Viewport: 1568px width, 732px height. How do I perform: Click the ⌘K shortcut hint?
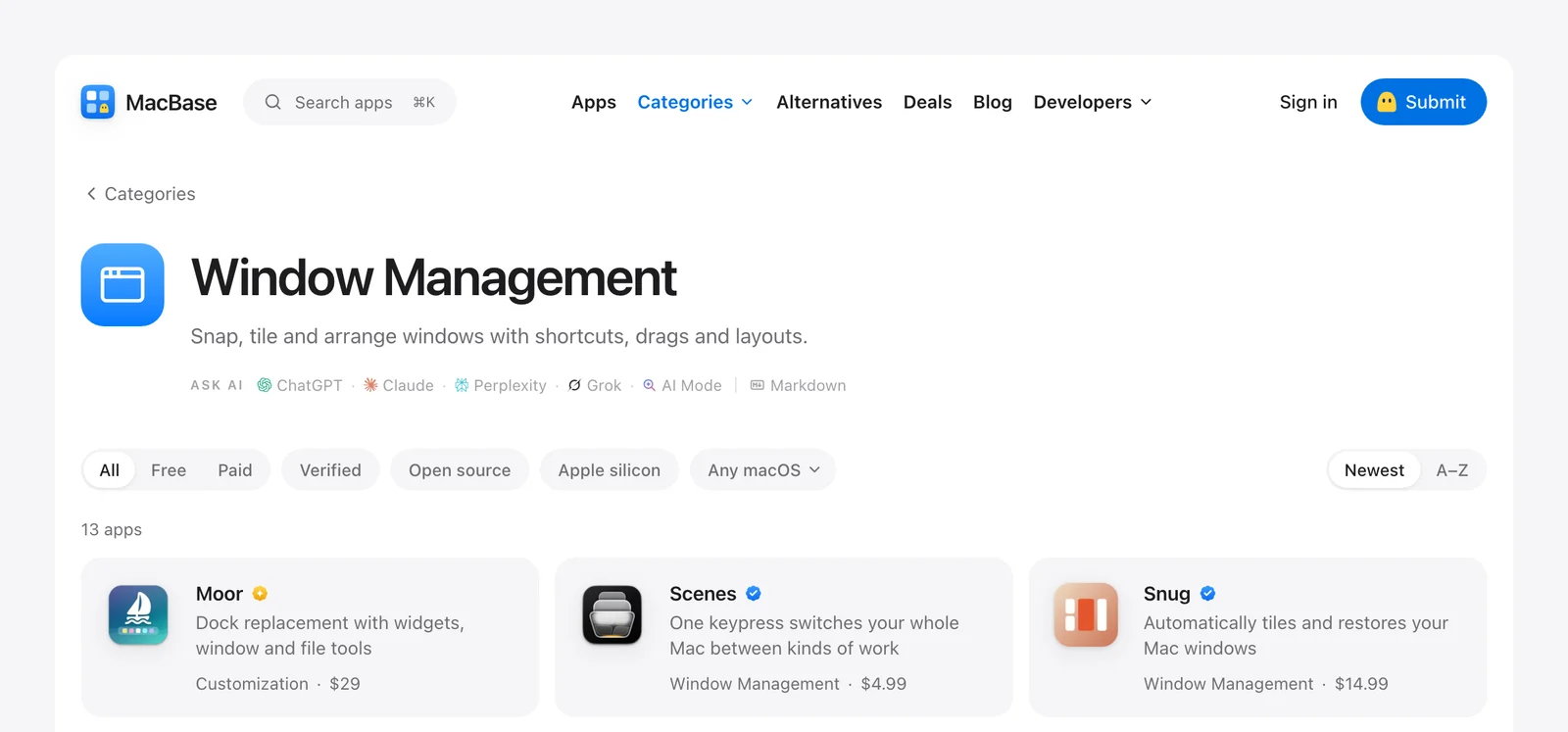[423, 102]
